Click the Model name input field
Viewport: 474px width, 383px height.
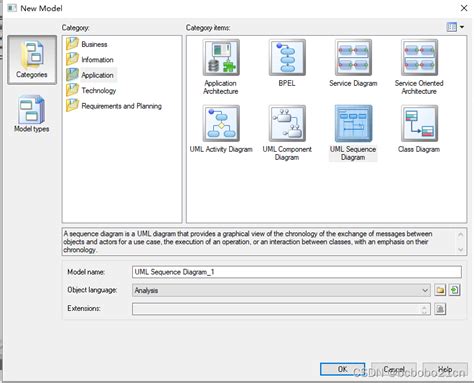297,272
